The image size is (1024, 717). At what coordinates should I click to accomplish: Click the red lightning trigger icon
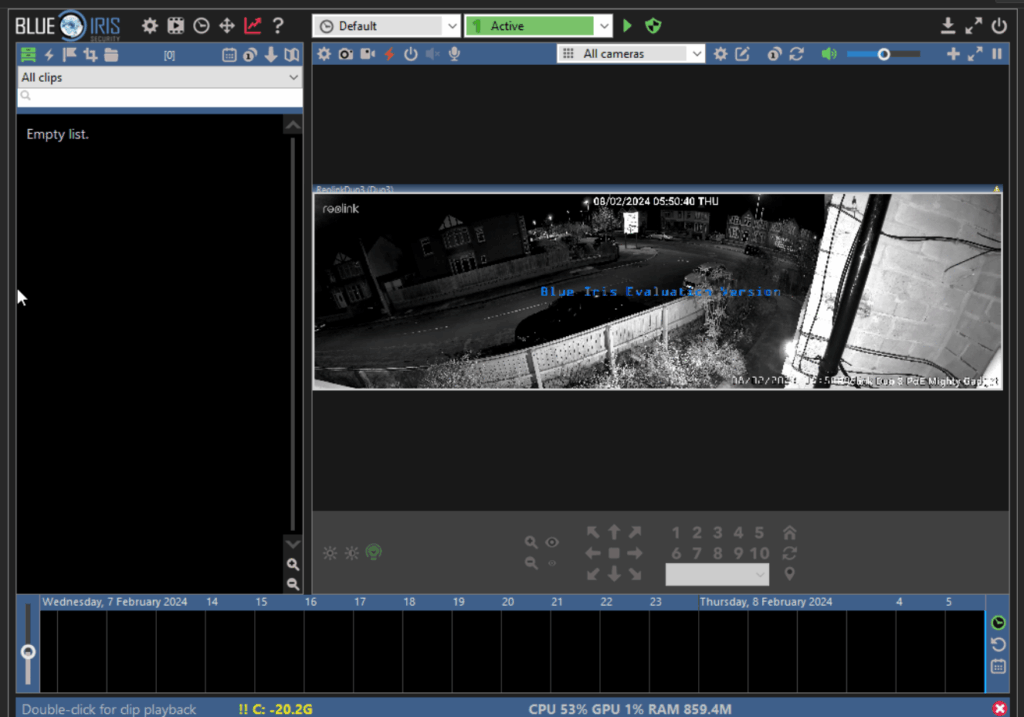coord(389,54)
